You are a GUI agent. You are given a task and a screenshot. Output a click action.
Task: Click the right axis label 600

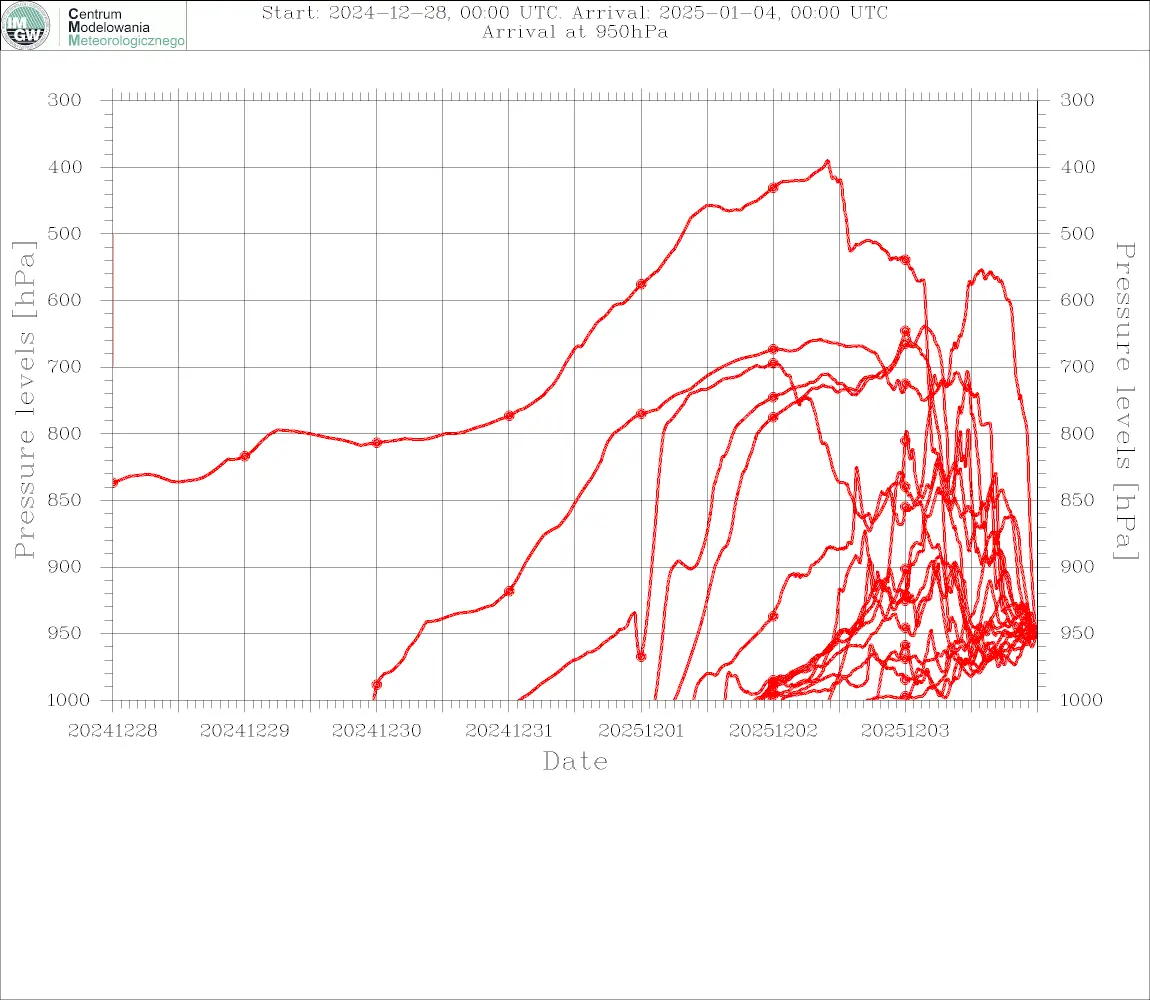pyautogui.click(x=1077, y=300)
